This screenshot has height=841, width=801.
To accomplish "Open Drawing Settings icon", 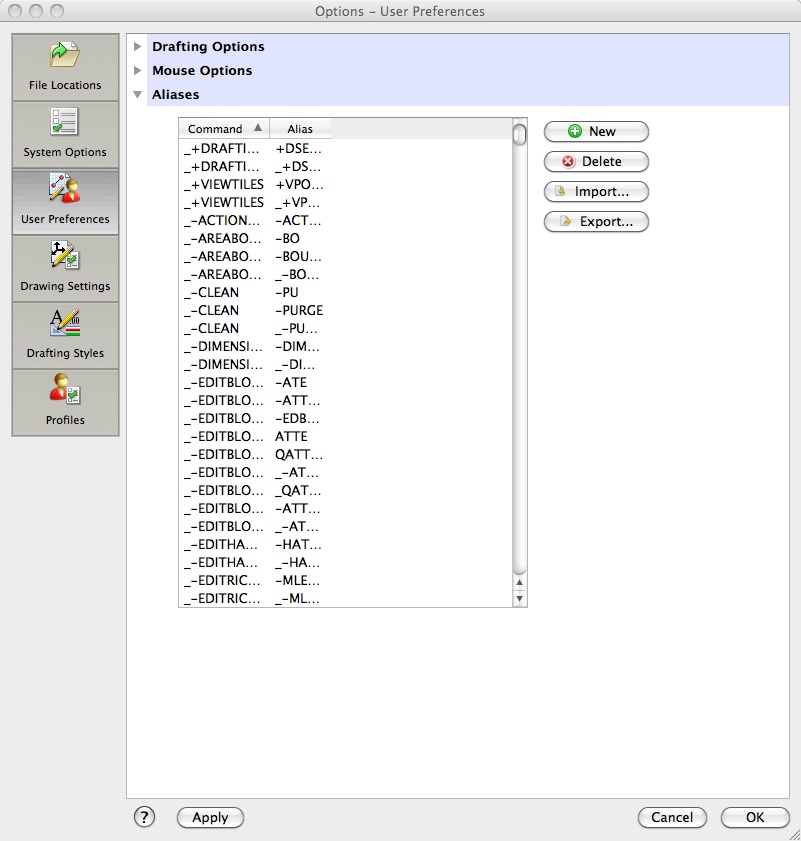I will pyautogui.click(x=65, y=268).
